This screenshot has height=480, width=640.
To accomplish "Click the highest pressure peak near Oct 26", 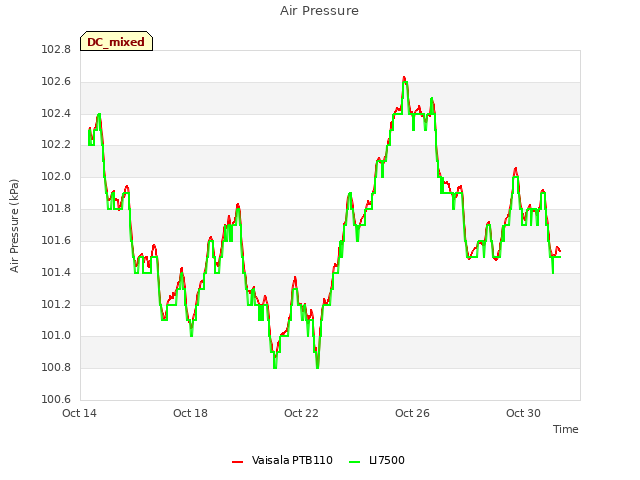I will [x=404, y=78].
